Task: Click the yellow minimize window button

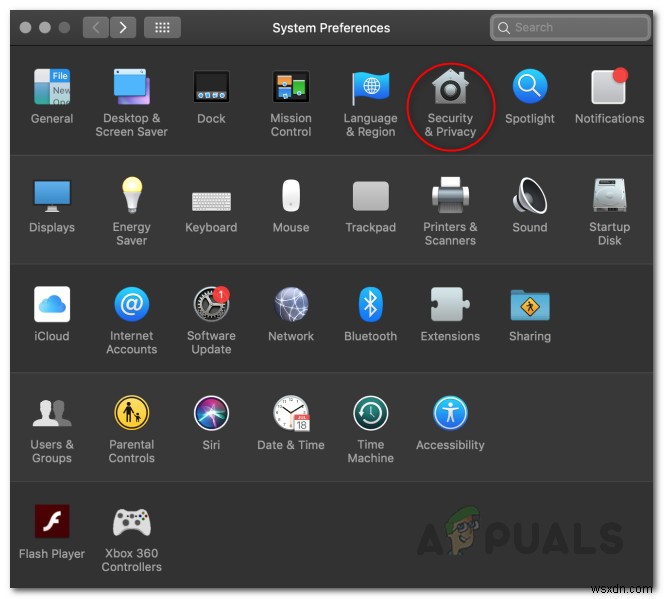Action: [x=45, y=28]
